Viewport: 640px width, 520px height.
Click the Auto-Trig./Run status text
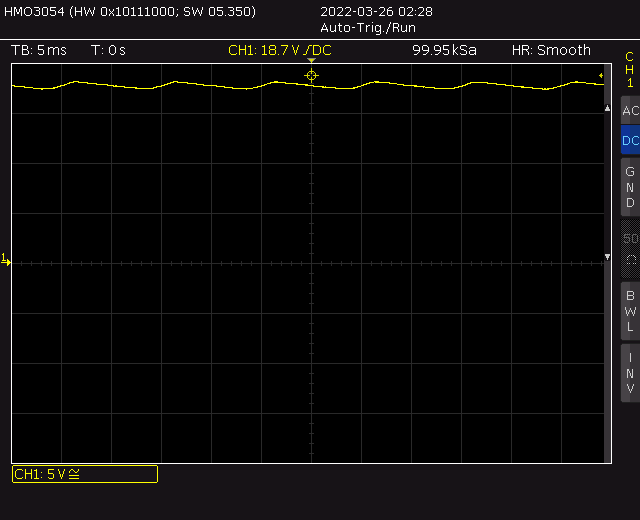coord(368,28)
